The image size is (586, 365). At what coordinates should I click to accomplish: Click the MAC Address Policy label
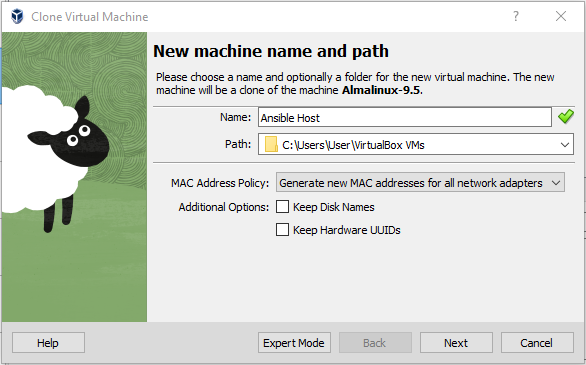pyautogui.click(x=220, y=183)
